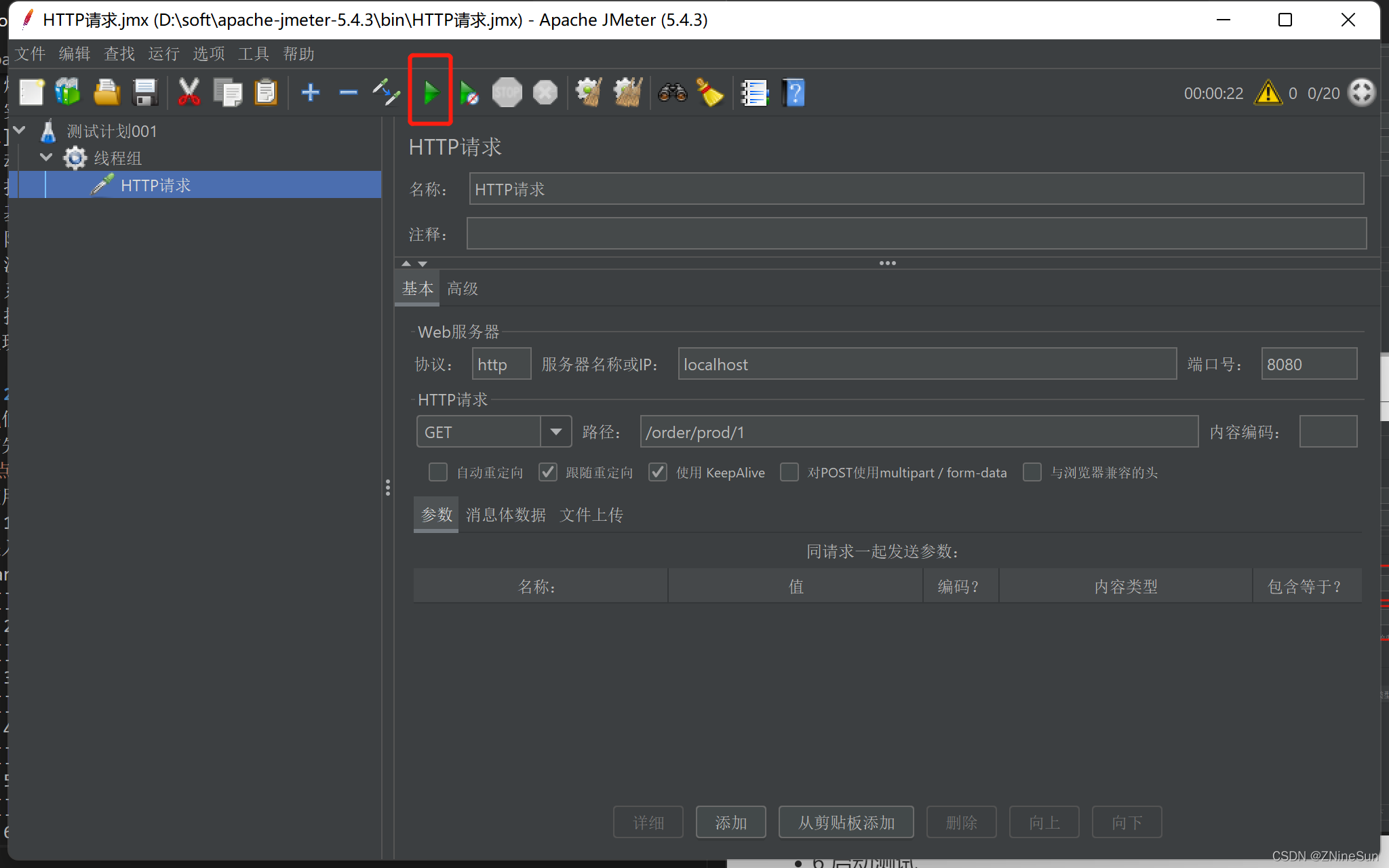
Task: Open the Function Helper list icon
Action: pos(754,93)
